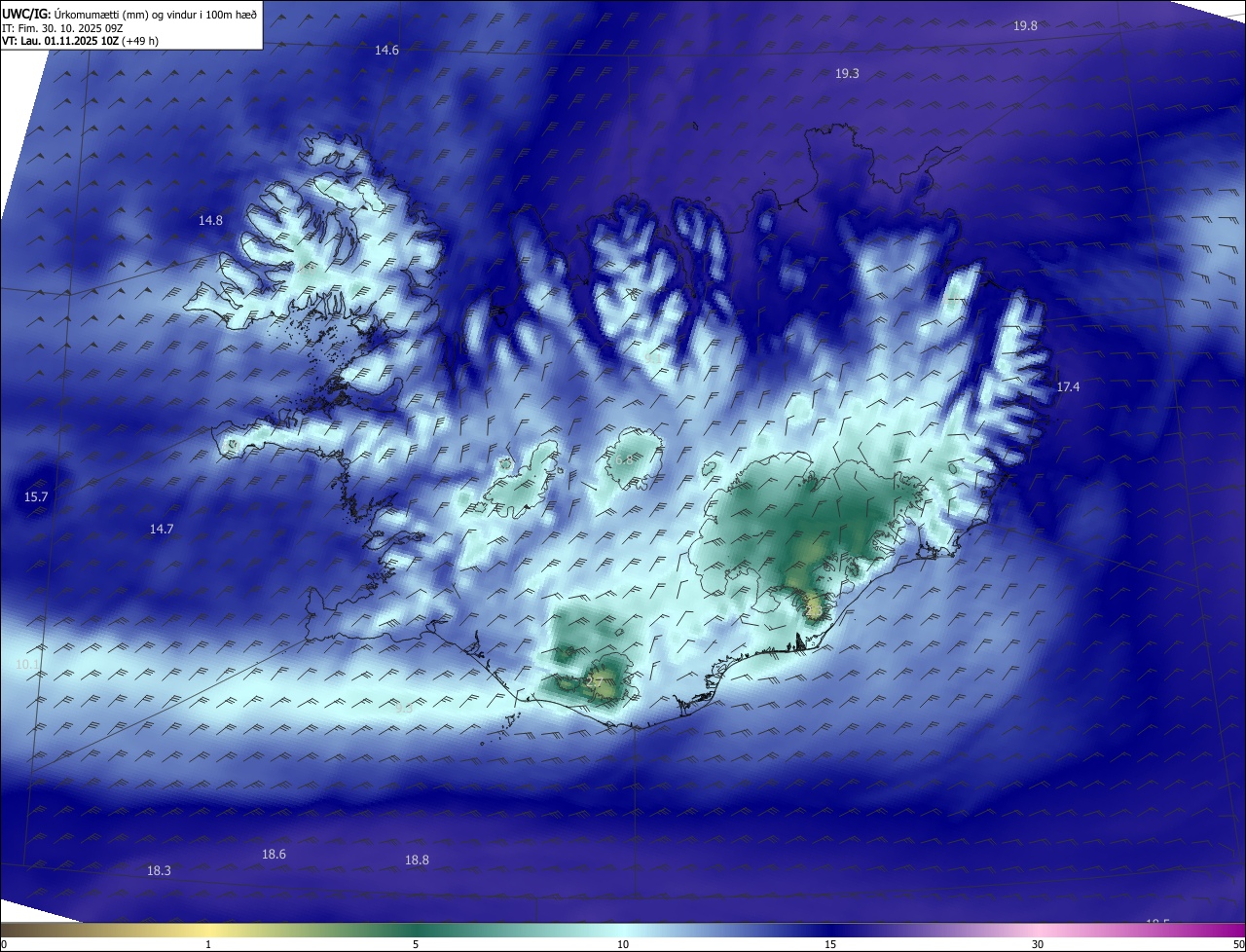Image resolution: width=1246 pixels, height=952 pixels.
Task: Click the 18.8 value label on the map
Action: 417,860
